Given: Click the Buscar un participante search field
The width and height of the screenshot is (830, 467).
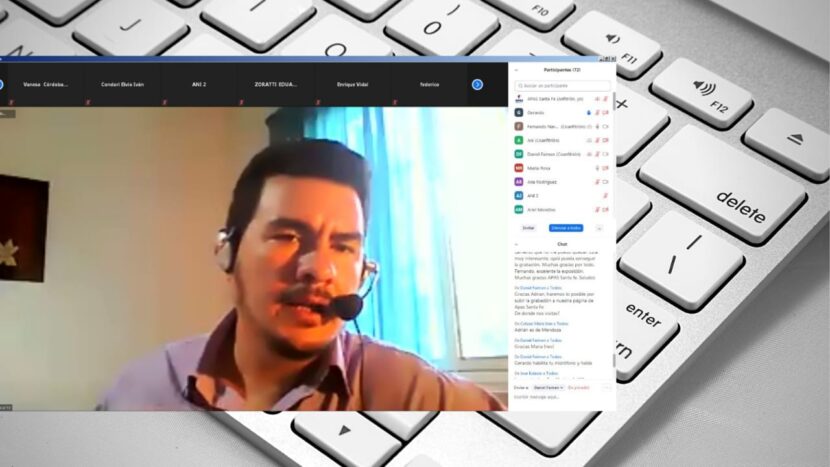Looking at the screenshot, I should click(562, 86).
